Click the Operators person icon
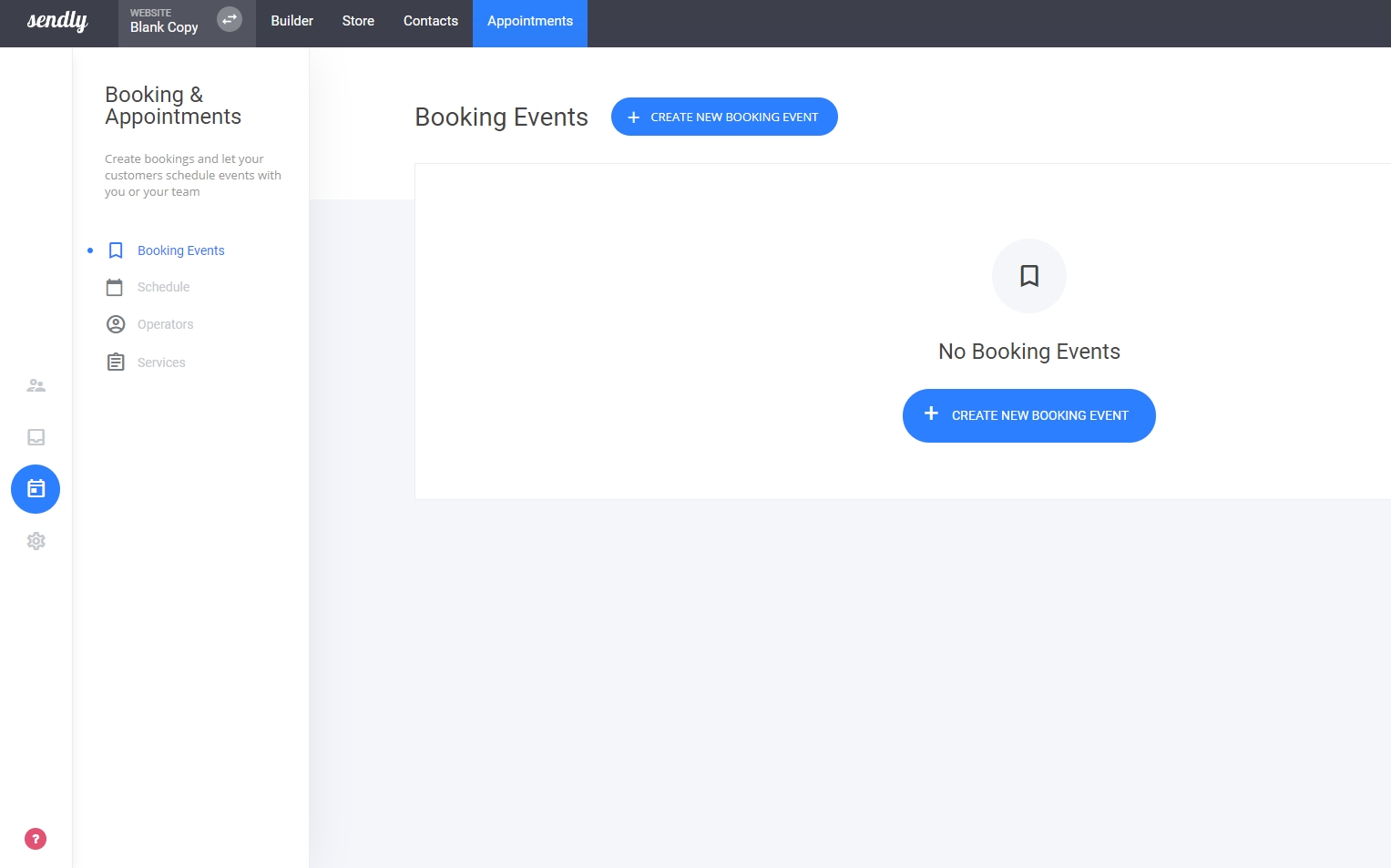This screenshot has height=868, width=1391. point(116,324)
